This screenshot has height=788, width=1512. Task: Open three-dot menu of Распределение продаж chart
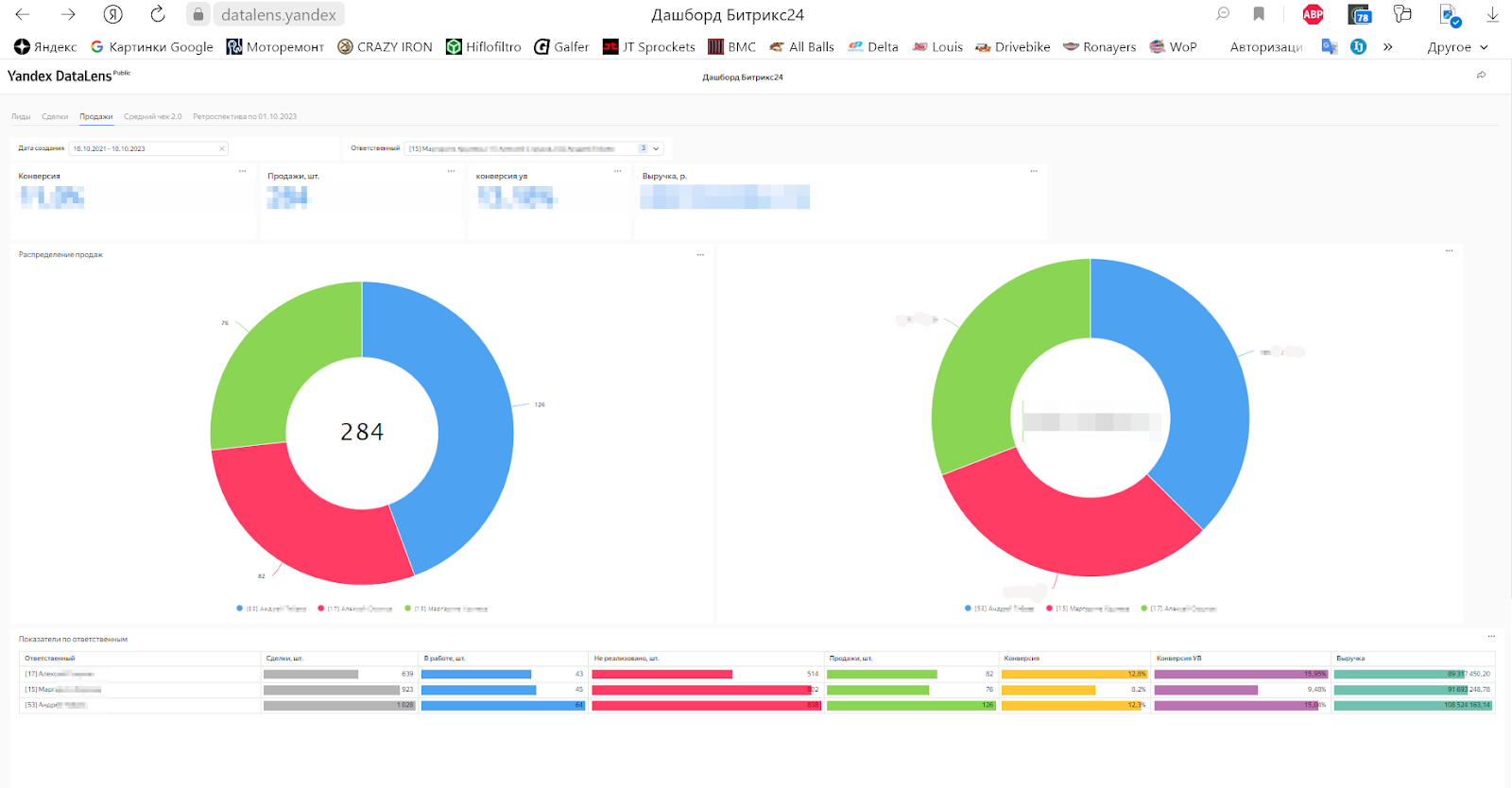click(700, 255)
